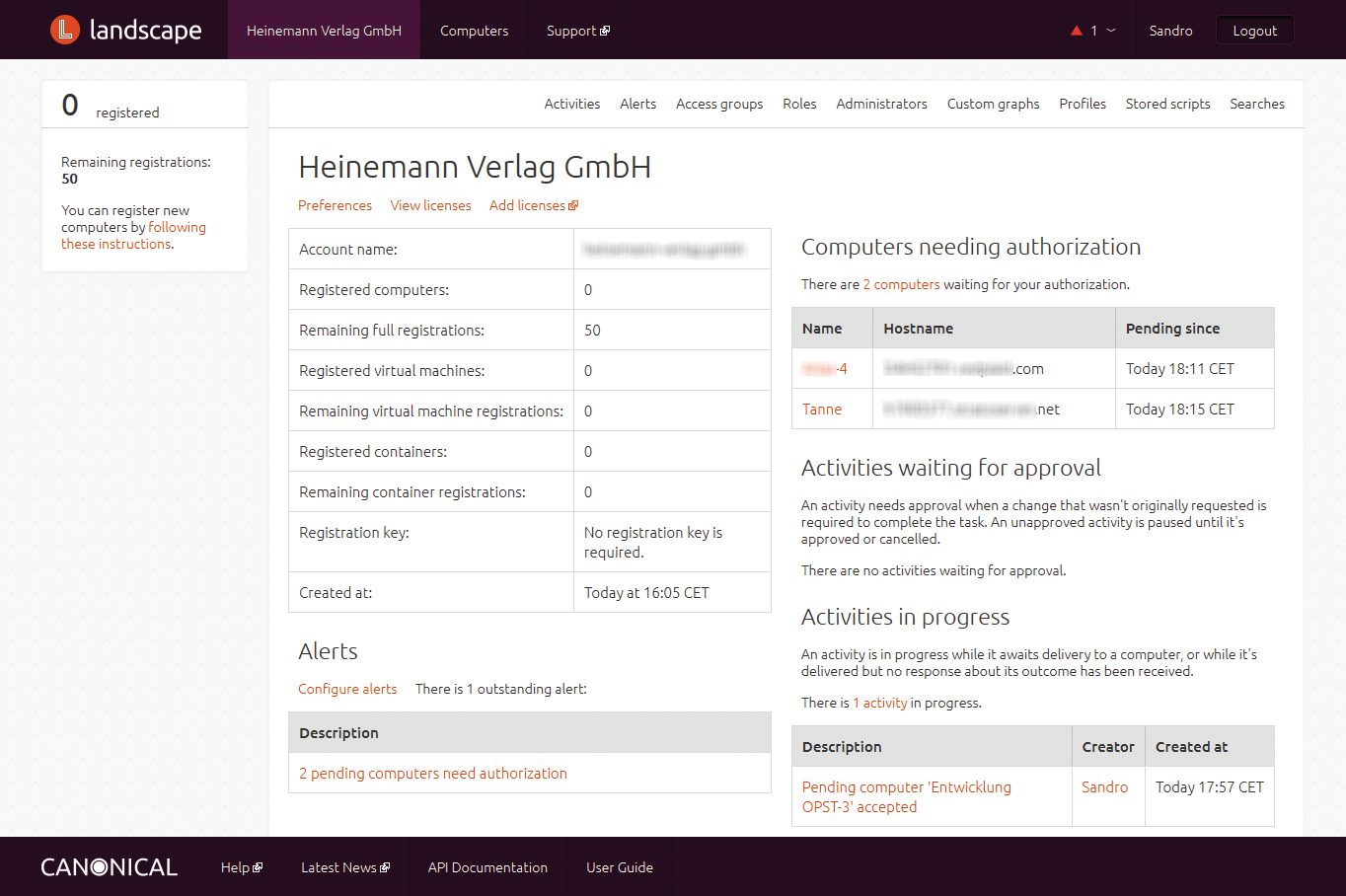Open the Alerts tab
The image size is (1346, 896).
(637, 104)
